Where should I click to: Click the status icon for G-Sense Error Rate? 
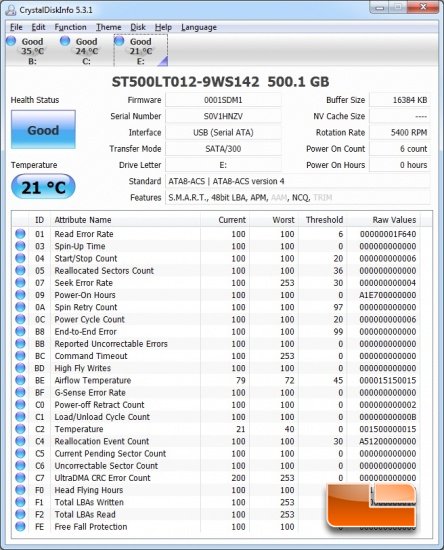[x=20, y=392]
